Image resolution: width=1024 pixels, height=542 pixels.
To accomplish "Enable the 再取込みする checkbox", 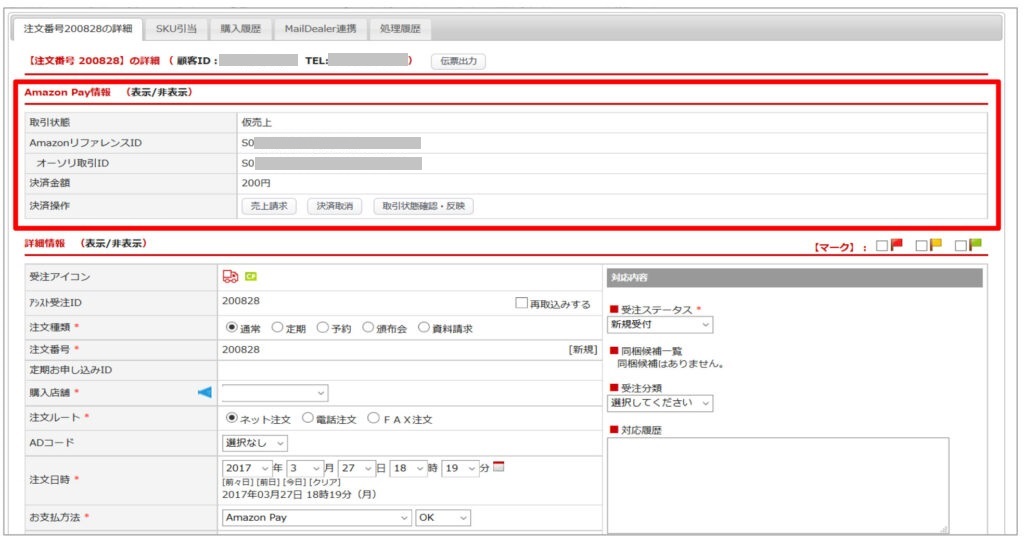I will pyautogui.click(x=521, y=303).
